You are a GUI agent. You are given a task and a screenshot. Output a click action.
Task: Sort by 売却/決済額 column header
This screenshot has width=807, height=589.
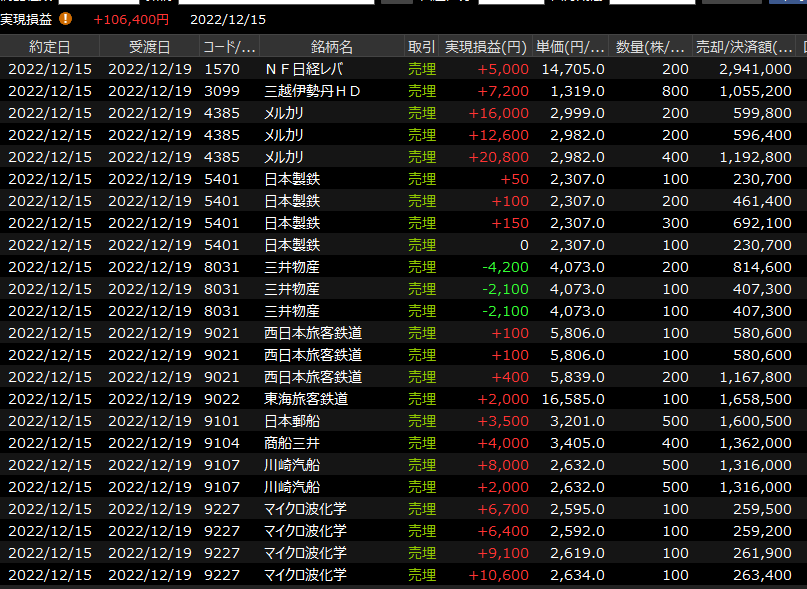pos(744,47)
